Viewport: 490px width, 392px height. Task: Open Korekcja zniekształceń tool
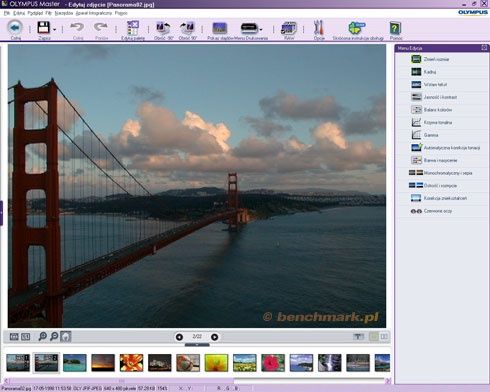442,198
